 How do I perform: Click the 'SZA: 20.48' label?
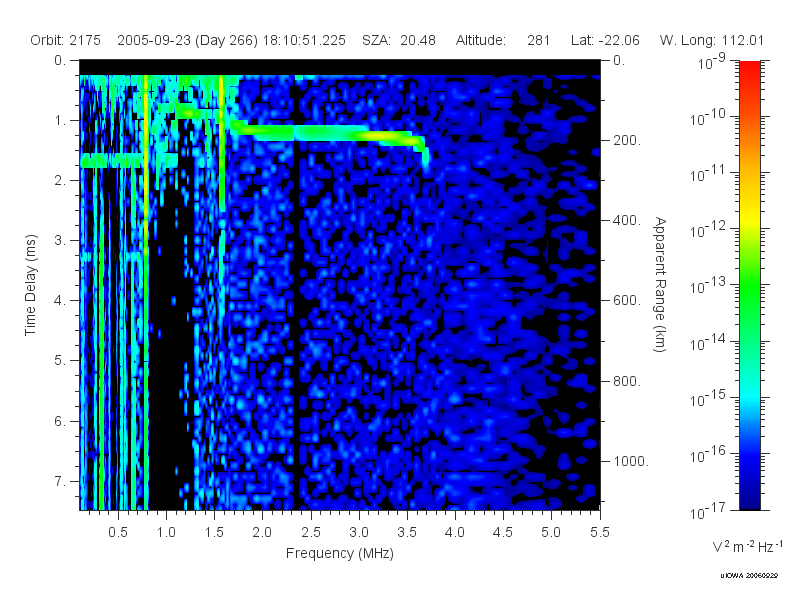[398, 40]
